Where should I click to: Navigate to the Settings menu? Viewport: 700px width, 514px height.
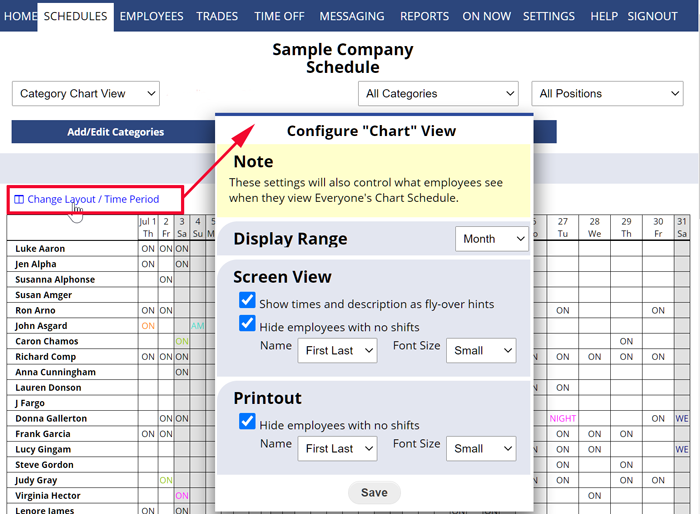click(549, 16)
